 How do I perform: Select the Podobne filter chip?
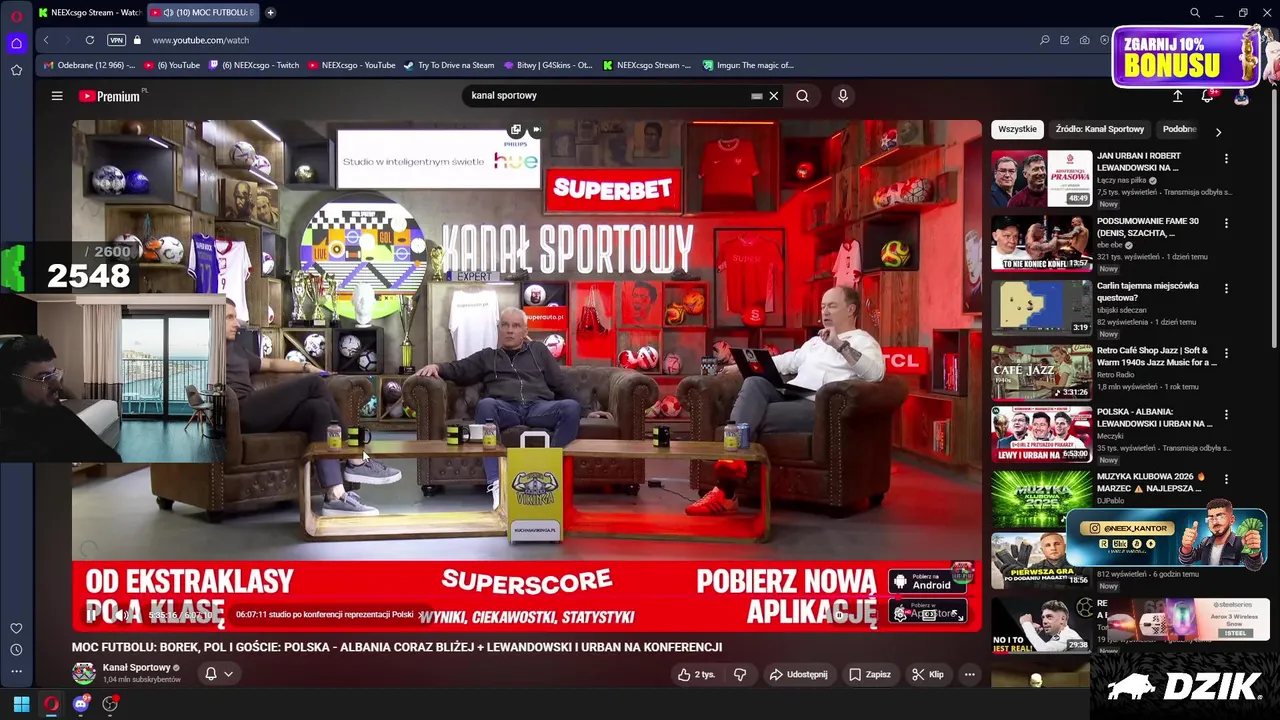(1180, 129)
